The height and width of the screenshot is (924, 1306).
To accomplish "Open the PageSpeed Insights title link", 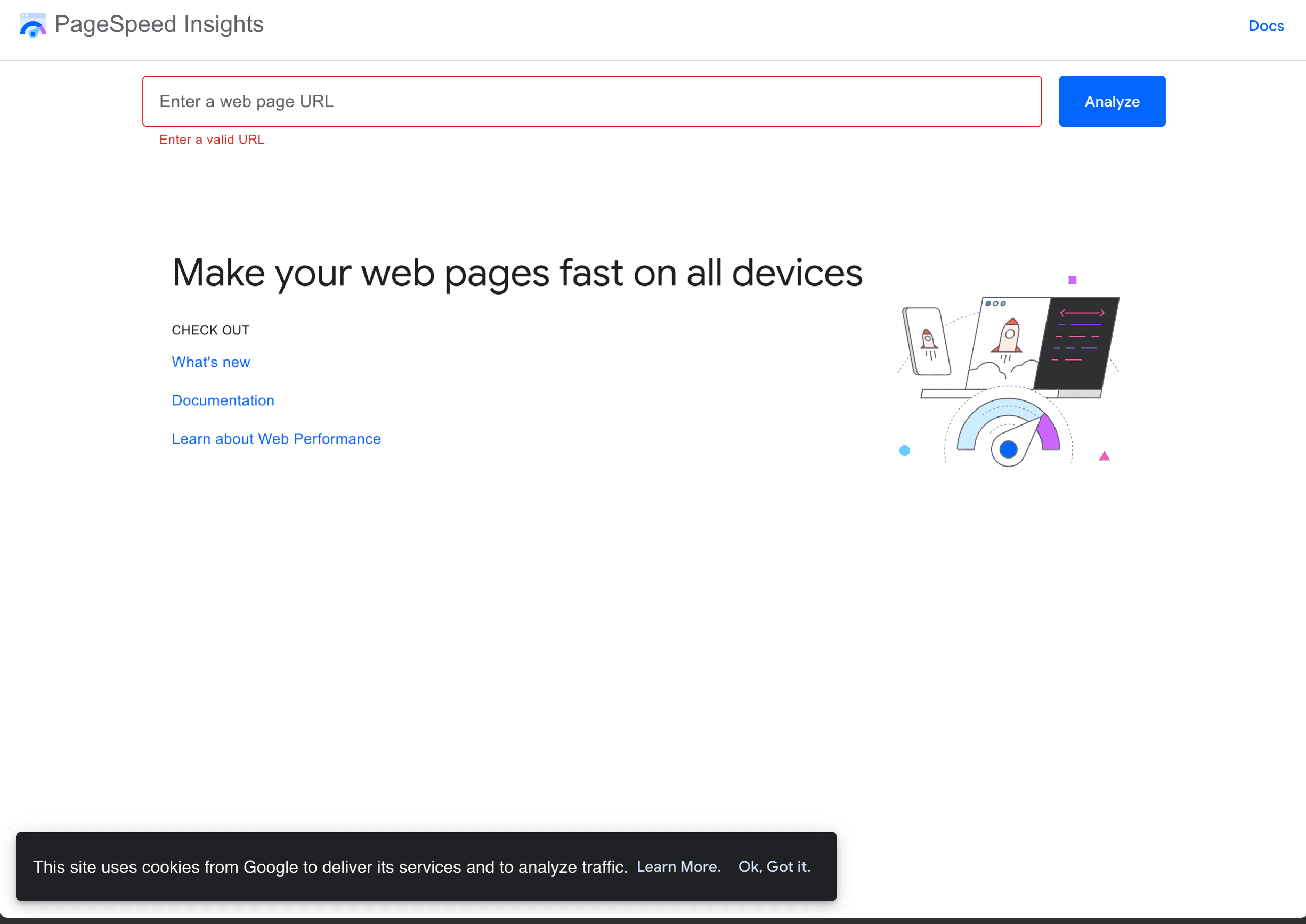I will pyautogui.click(x=159, y=24).
